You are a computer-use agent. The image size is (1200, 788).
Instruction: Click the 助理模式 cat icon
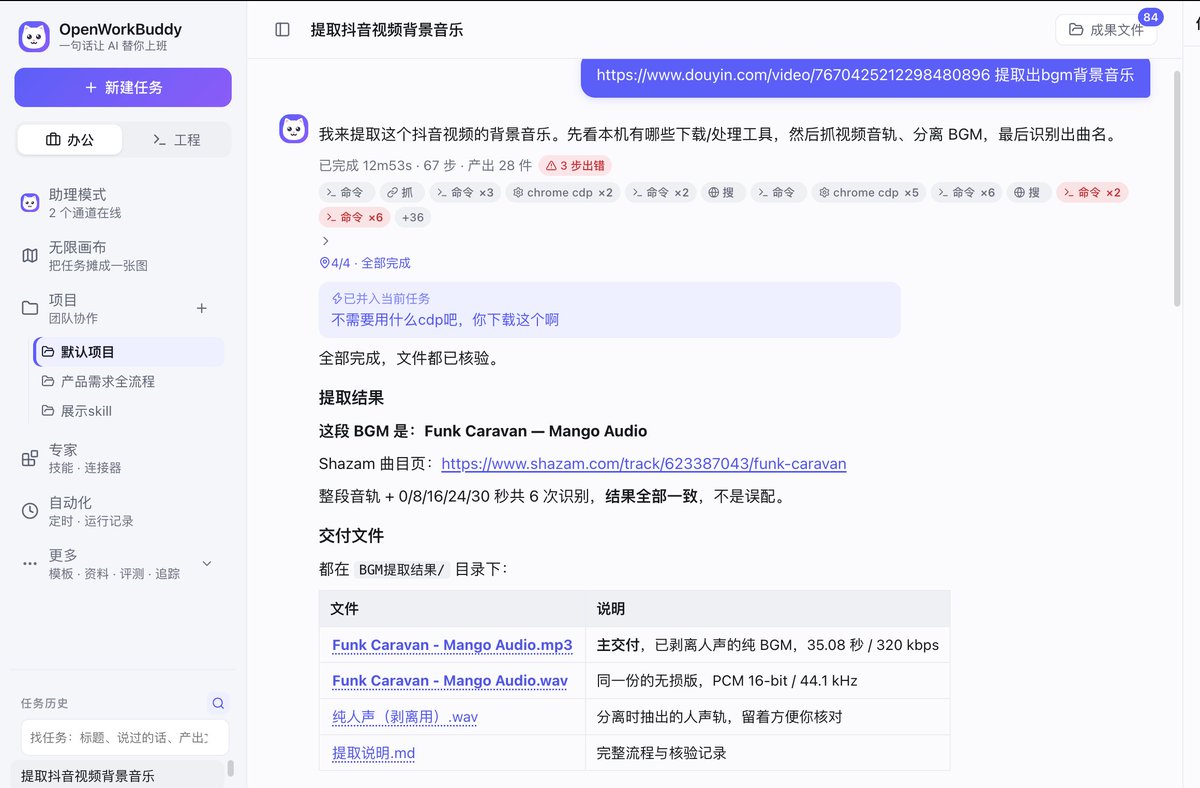coord(30,203)
